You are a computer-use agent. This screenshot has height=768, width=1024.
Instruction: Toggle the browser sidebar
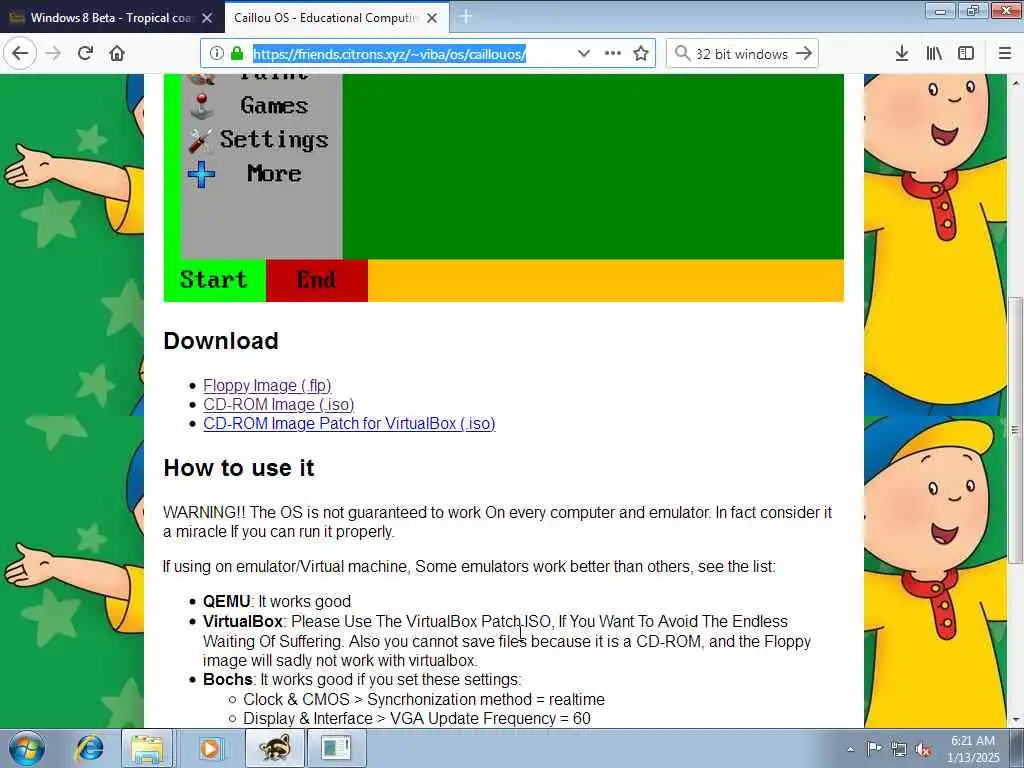tap(966, 53)
